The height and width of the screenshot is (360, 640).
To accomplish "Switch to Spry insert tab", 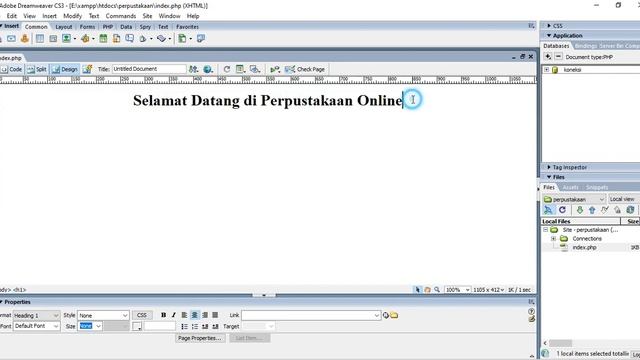I will (145, 27).
